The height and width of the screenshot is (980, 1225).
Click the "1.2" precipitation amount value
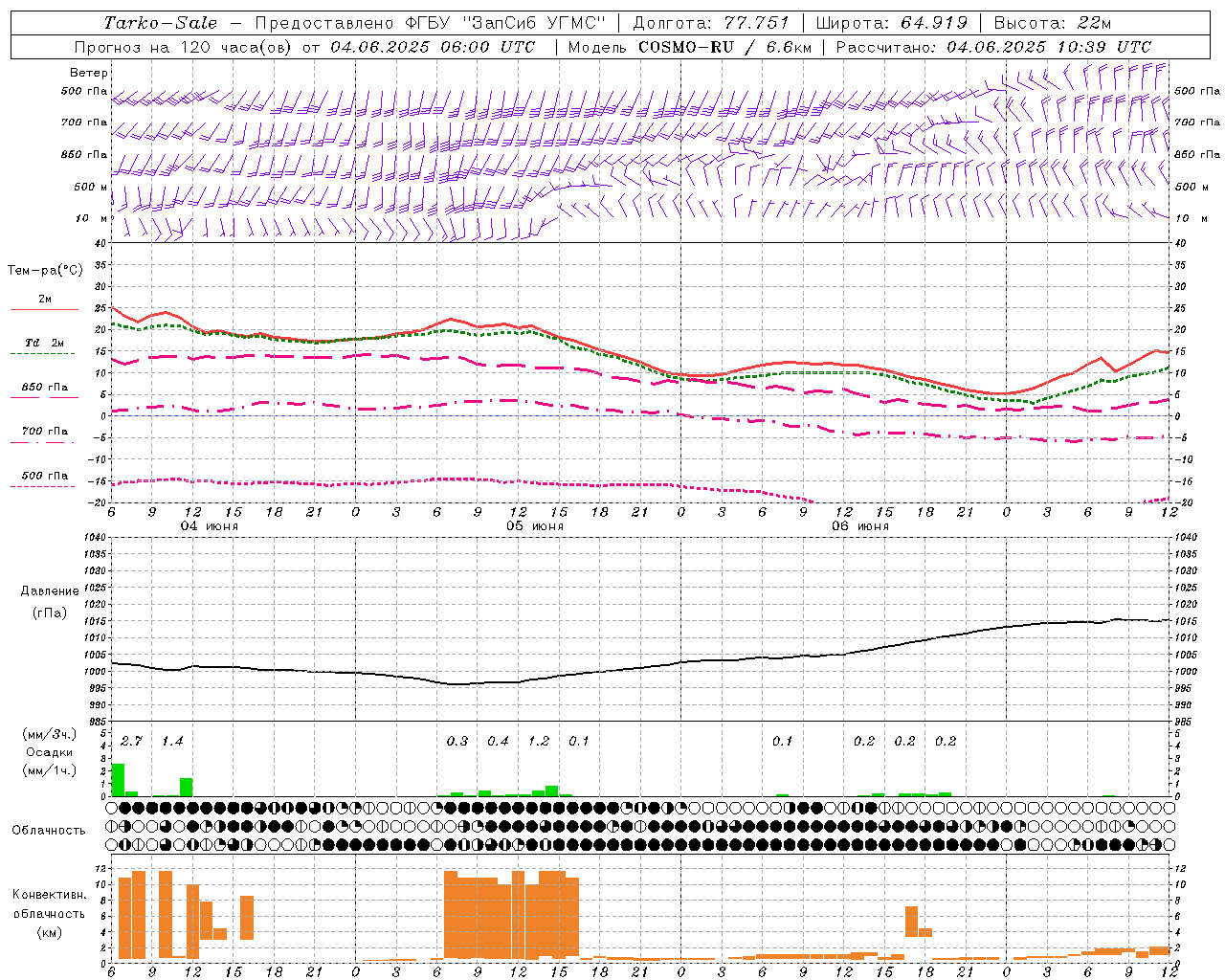(x=539, y=742)
